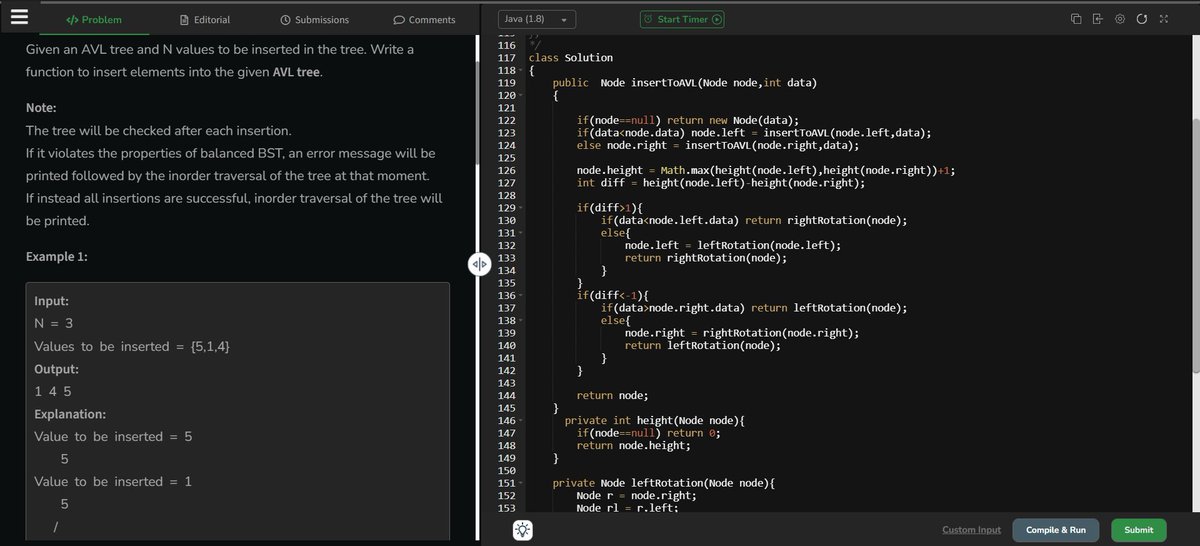The width and height of the screenshot is (1200, 546).
Task: Switch to the Problem tab
Action: [93, 19]
